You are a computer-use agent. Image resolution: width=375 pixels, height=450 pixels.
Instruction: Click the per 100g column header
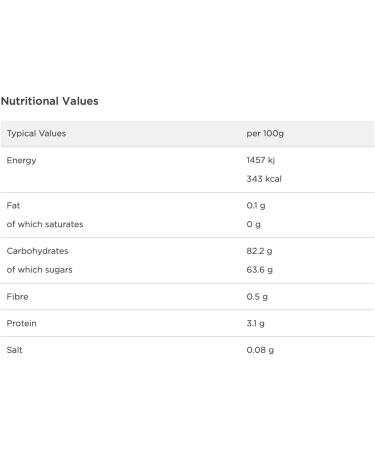coord(265,134)
